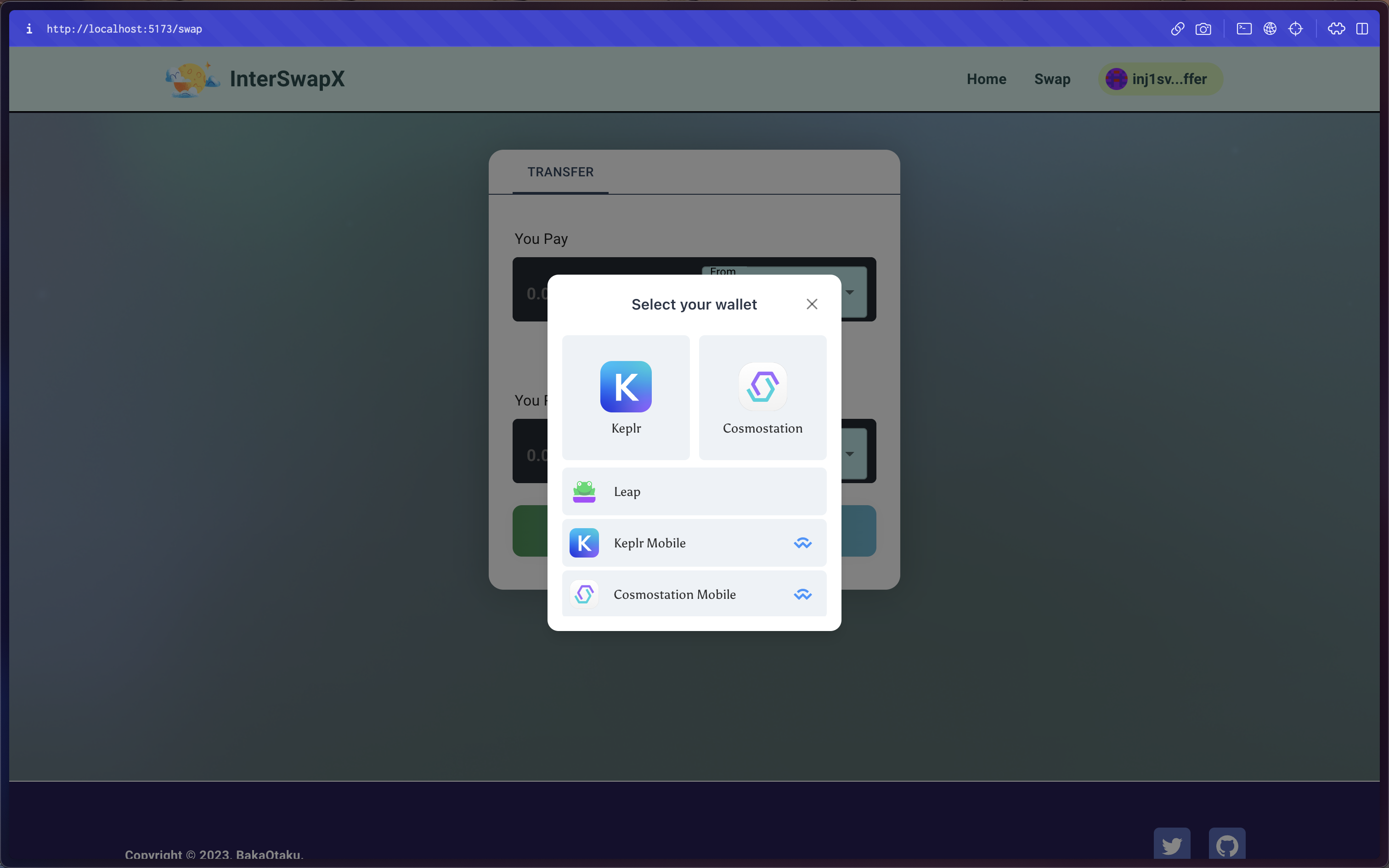Screen dimensions: 1389x868
Task: Click the link icon in browser bar
Action: (x=1177, y=28)
